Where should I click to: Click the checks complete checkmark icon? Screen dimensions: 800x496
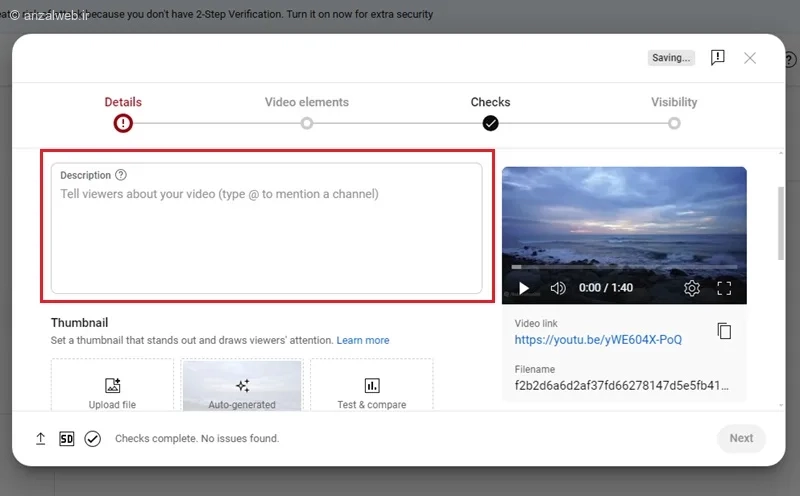tap(92, 438)
